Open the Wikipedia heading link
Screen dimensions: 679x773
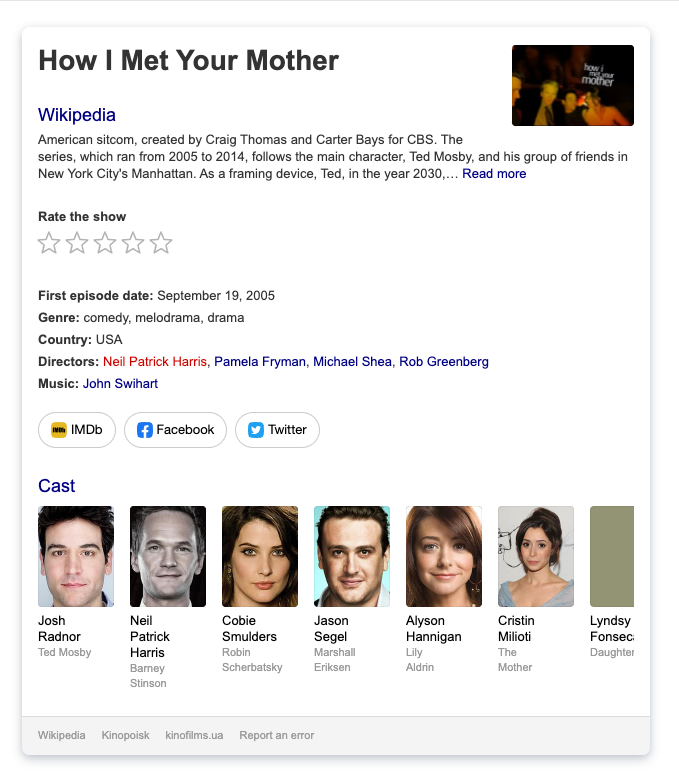[77, 115]
